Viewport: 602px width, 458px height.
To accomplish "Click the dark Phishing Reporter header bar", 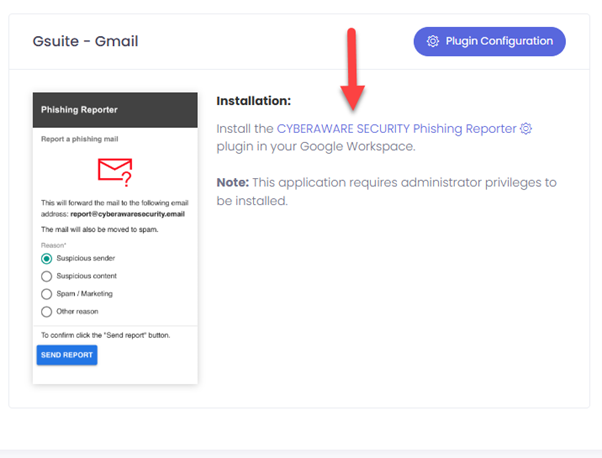I will point(115,108).
